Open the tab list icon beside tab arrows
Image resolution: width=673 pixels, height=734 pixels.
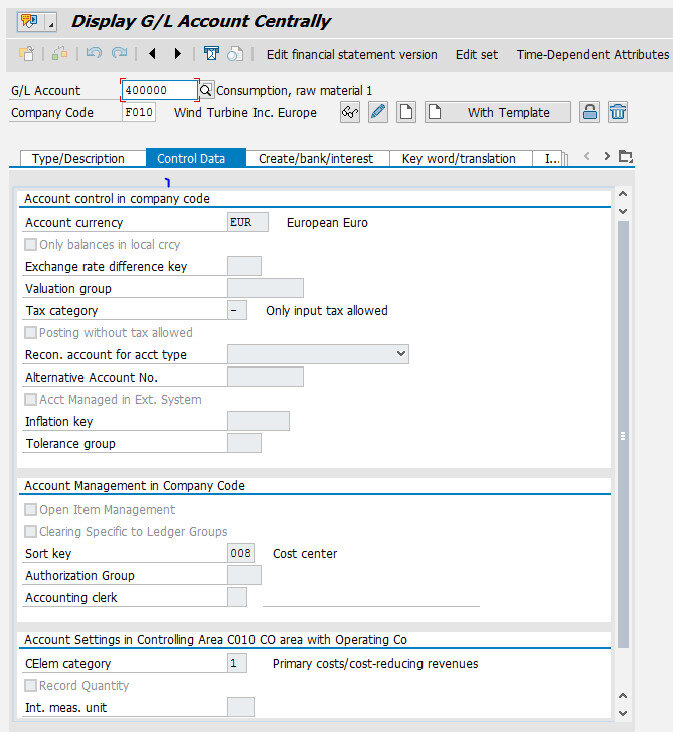626,157
